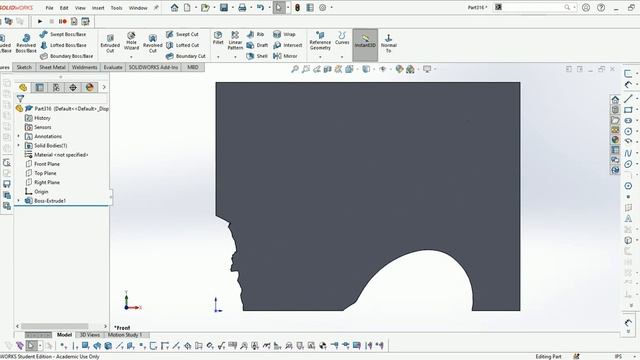Screen dimensions: 640x360
Task: Select the Rib tool
Action: pos(256,34)
